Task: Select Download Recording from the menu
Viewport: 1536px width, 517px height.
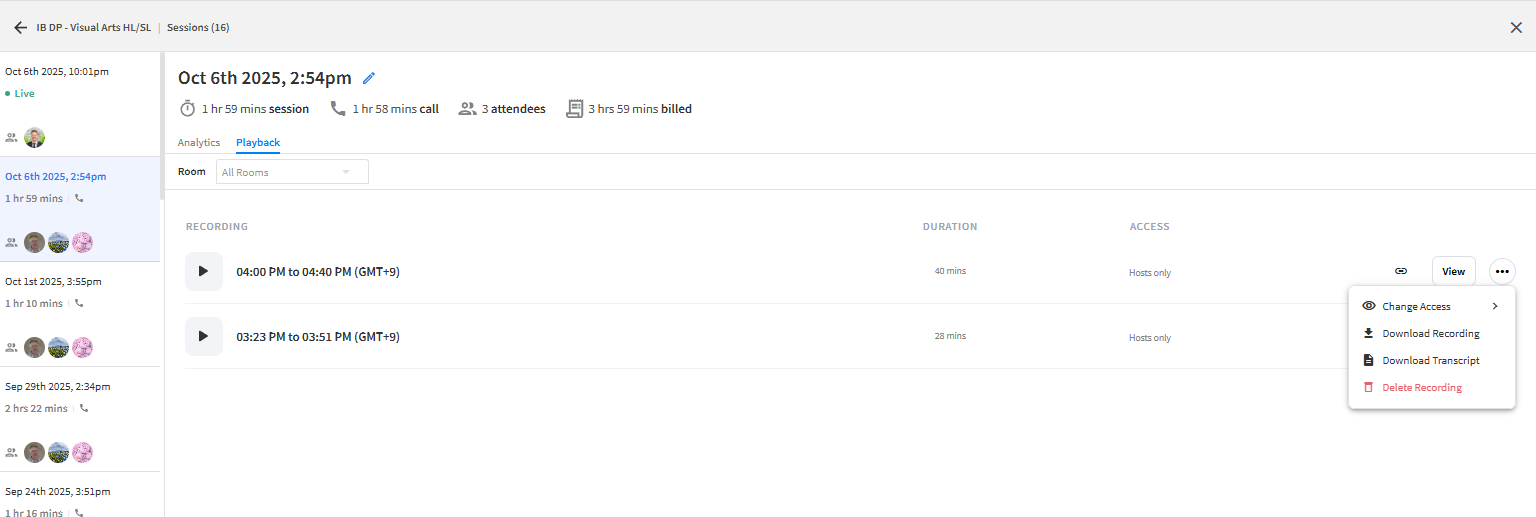Action: tap(1430, 334)
